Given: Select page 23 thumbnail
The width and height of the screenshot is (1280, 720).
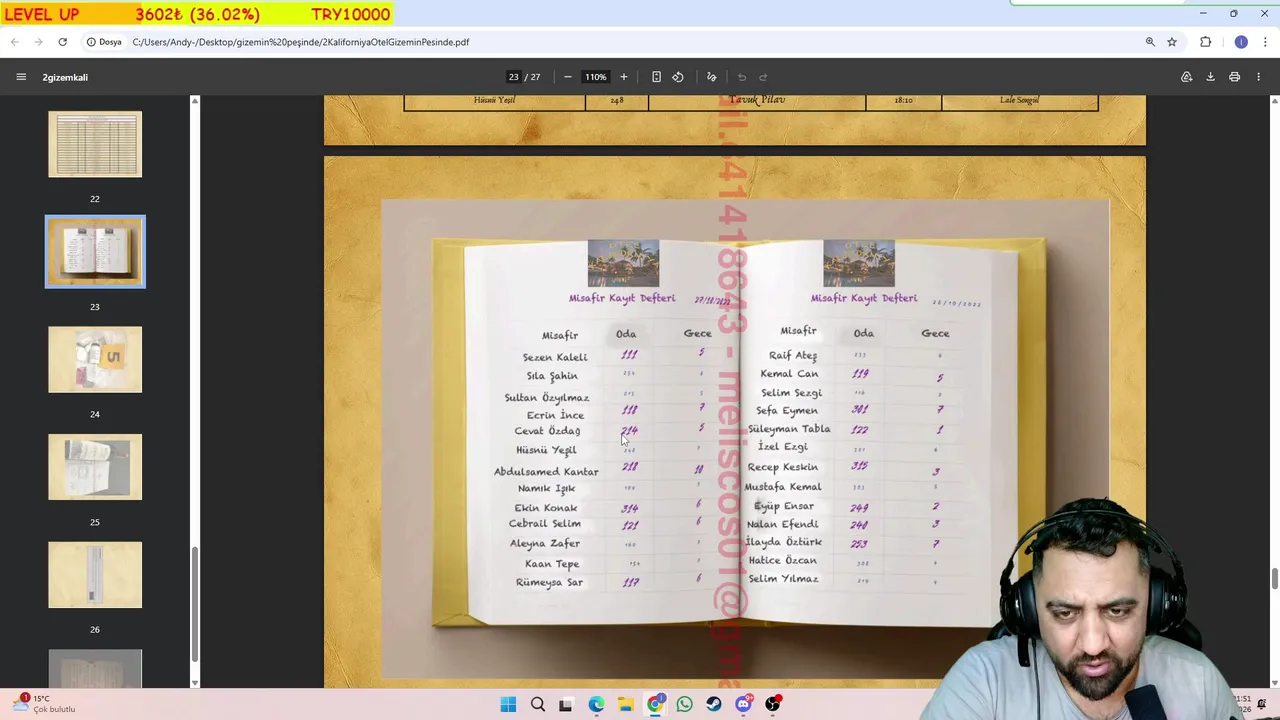Looking at the screenshot, I should click(x=95, y=252).
